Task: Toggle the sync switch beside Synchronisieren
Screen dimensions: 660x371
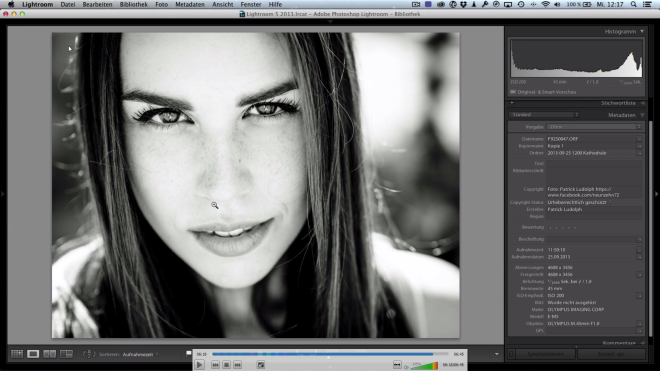Action: (x=511, y=354)
